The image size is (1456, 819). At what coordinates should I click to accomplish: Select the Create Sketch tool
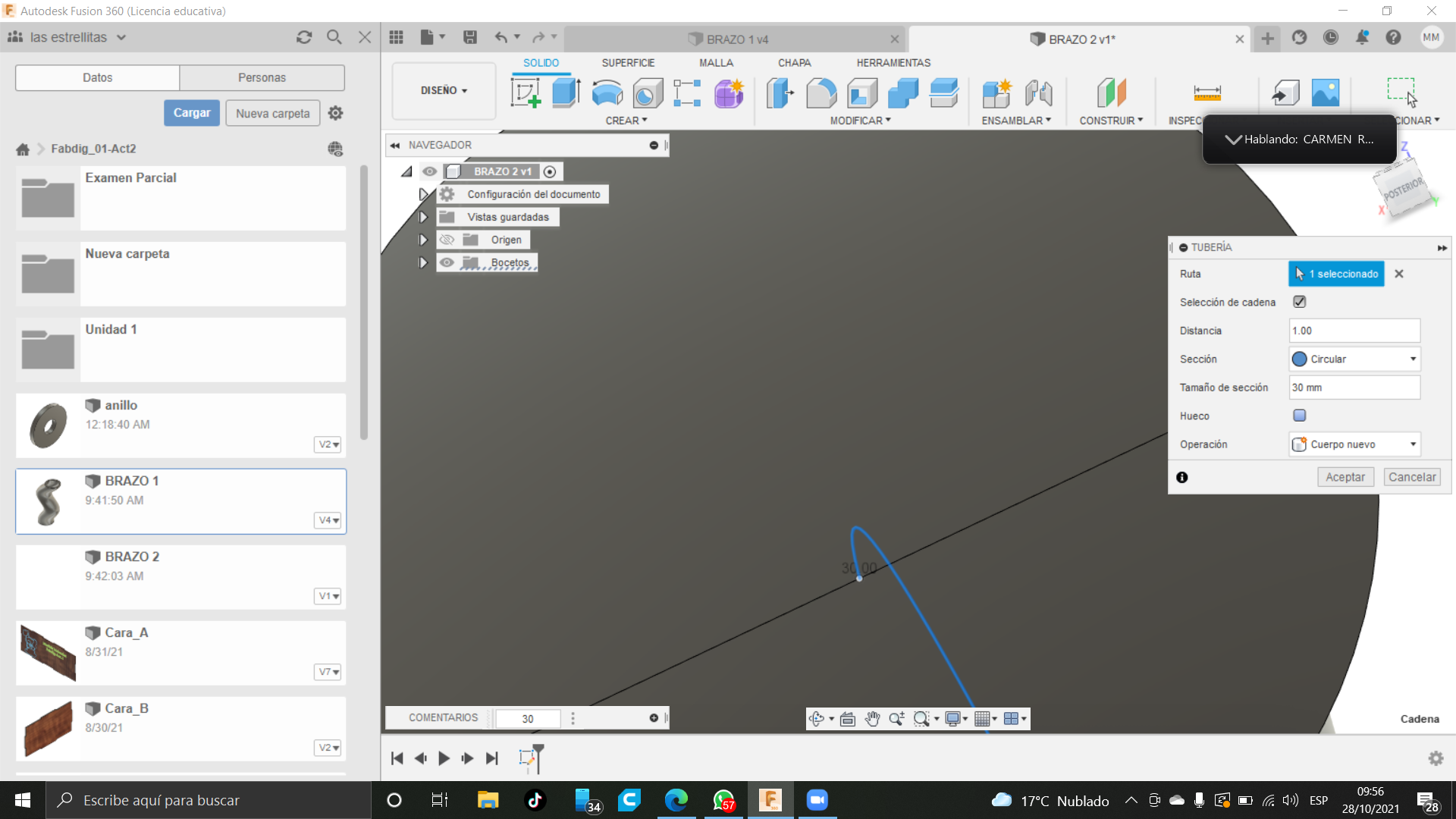coord(526,93)
